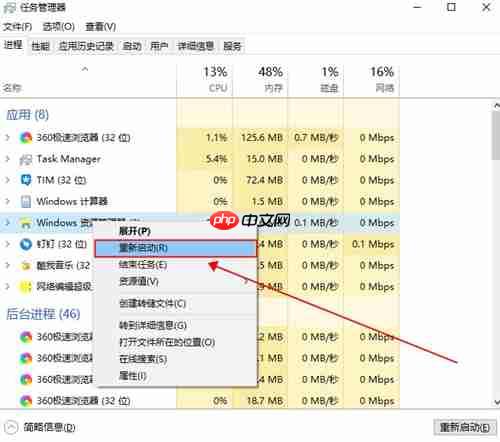Expand the 酷我音乐 row
This screenshot has width=500, height=442.
click(7, 265)
